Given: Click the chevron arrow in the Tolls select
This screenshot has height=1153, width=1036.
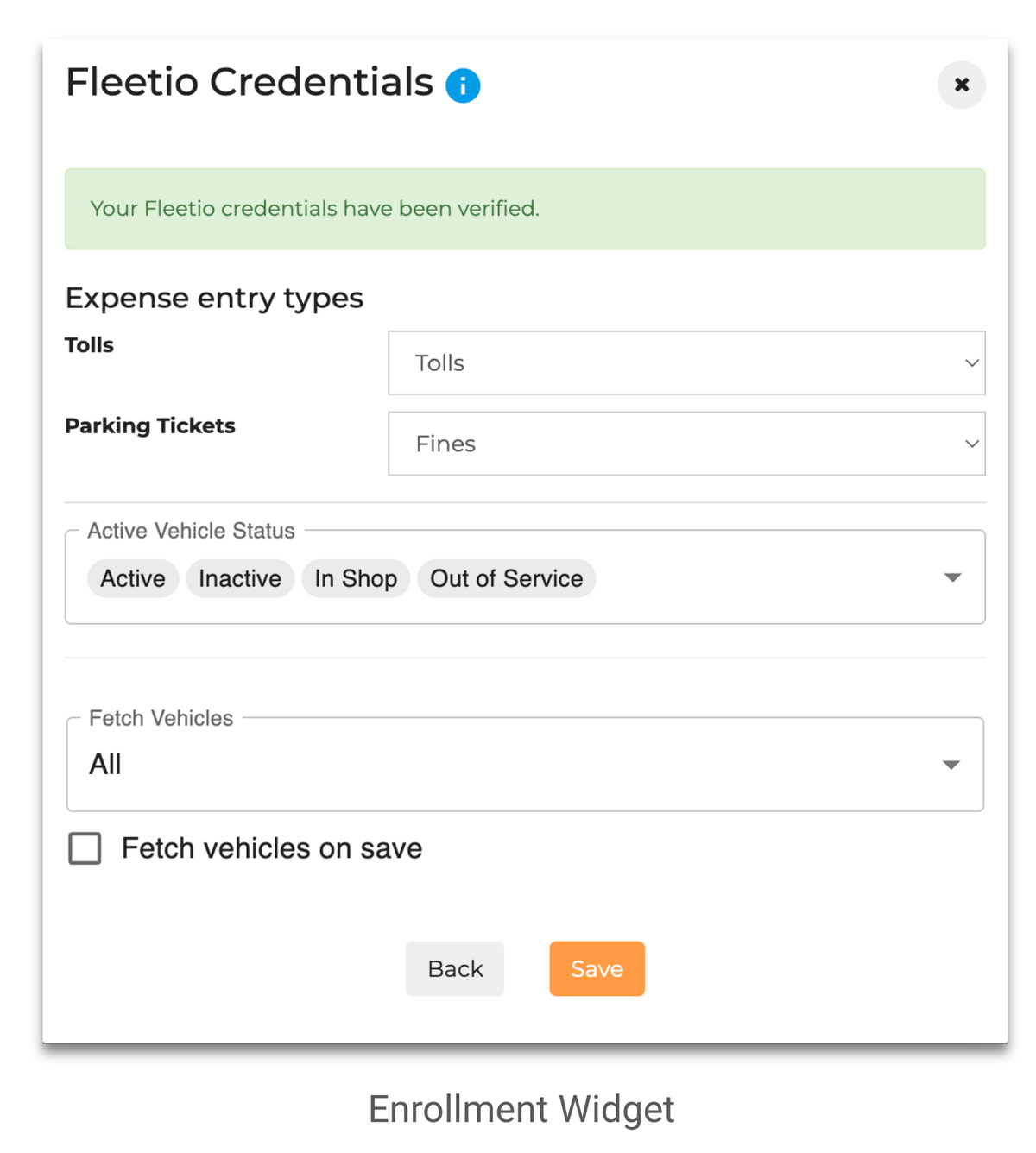Looking at the screenshot, I should [x=971, y=363].
